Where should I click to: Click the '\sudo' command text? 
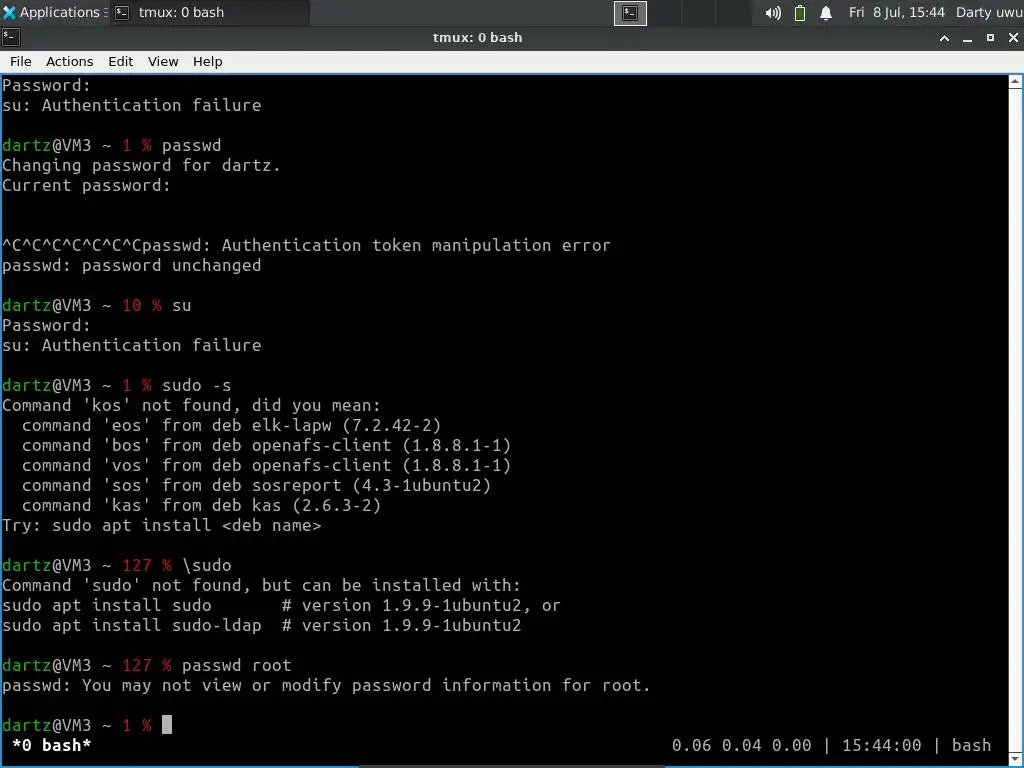206,566
